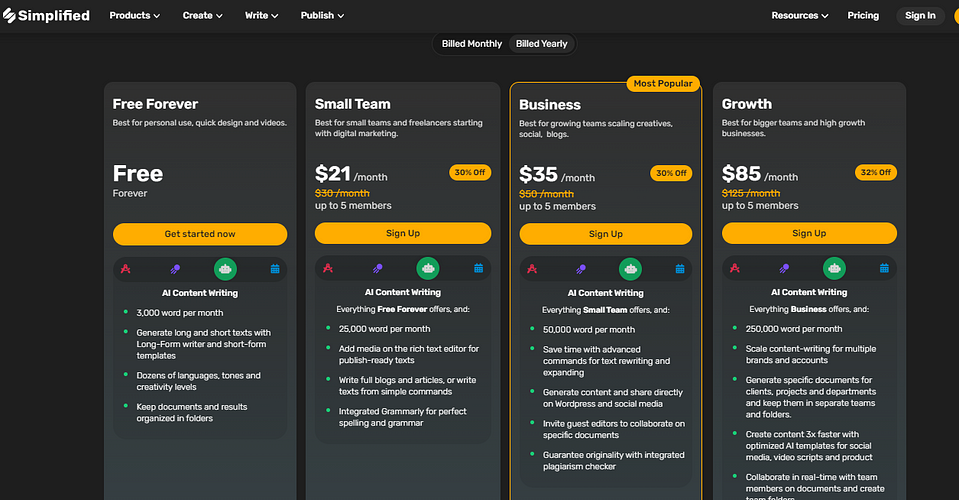Expand the Resources dropdown menu

tap(800, 16)
